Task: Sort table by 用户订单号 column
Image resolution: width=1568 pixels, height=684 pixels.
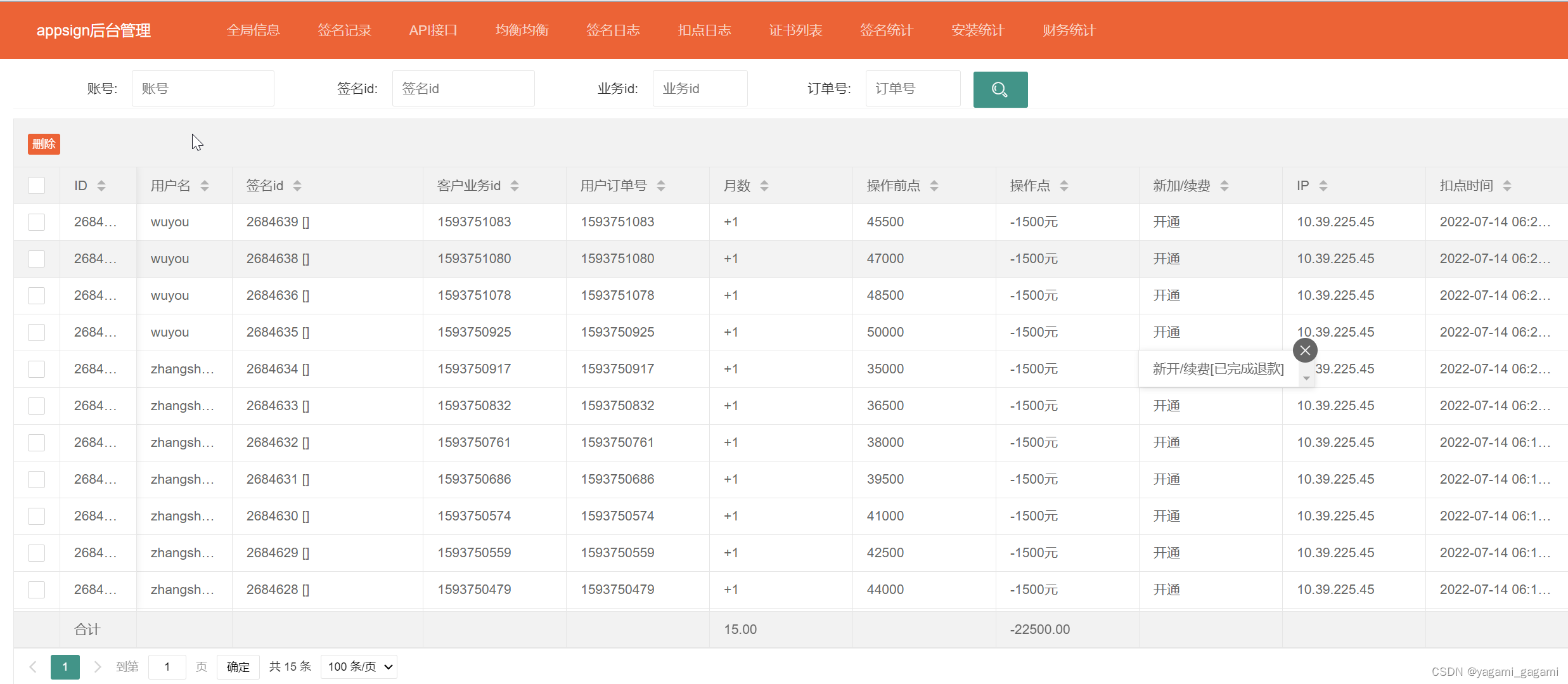Action: coord(661,186)
